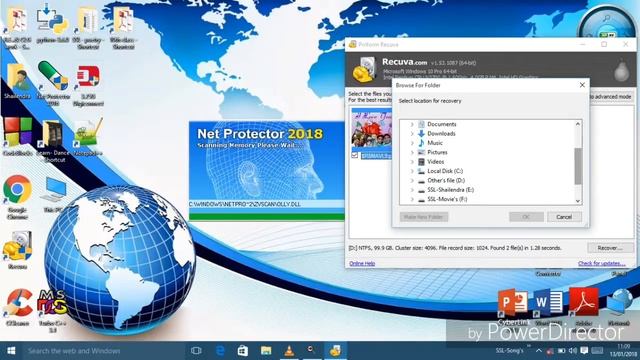Screen dimensions: 640x360
Task: Expand the SSL-Shailendra (E:) drive
Action: click(412, 190)
